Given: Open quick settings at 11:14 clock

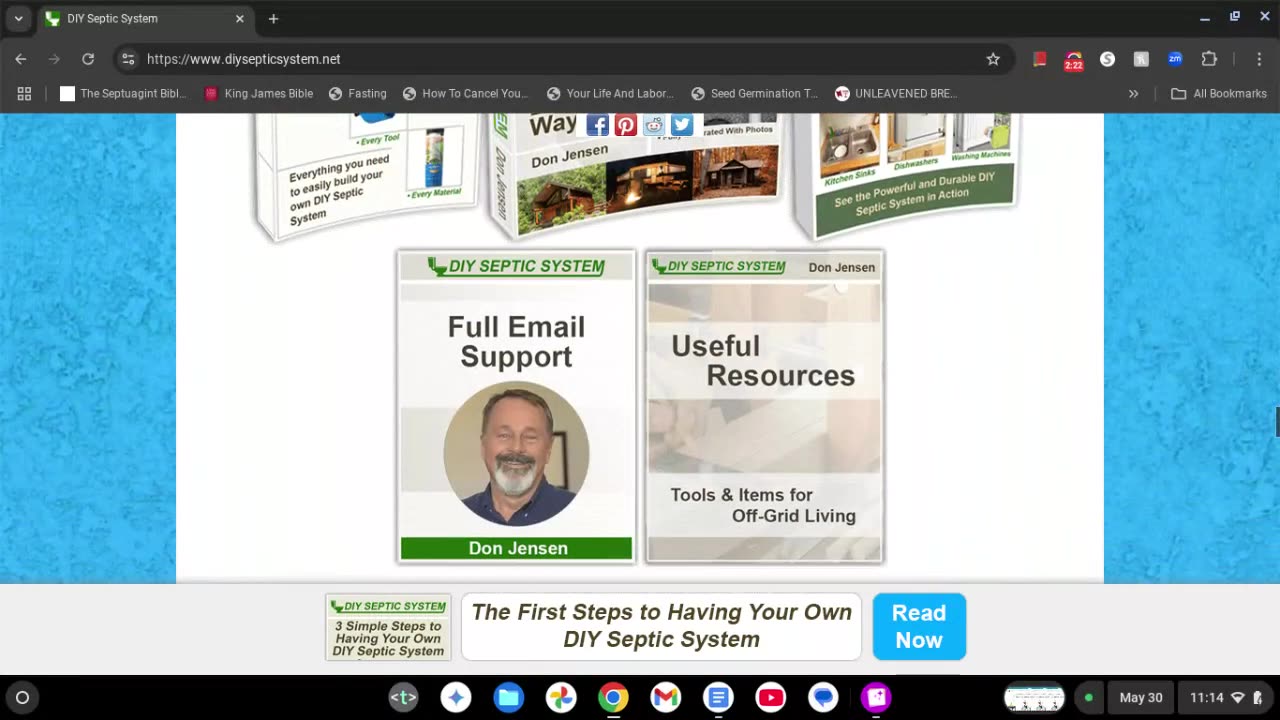Looking at the screenshot, I should click(1225, 697).
